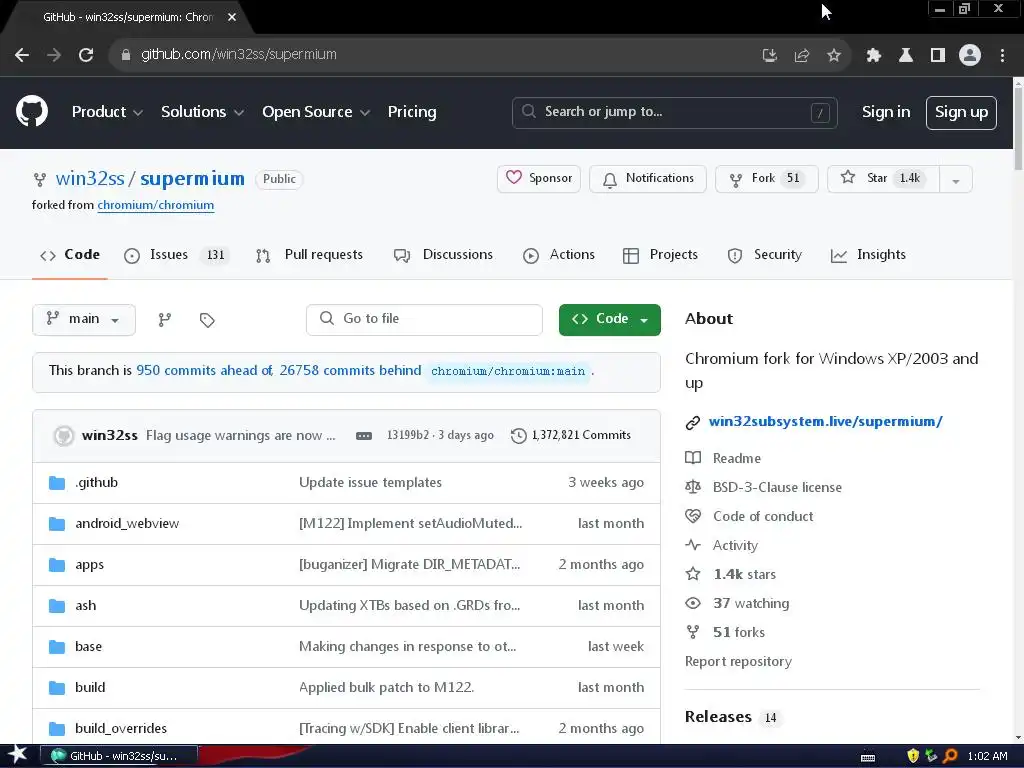Click the link icon beside the website URL
1024x768 pixels.
(693, 423)
